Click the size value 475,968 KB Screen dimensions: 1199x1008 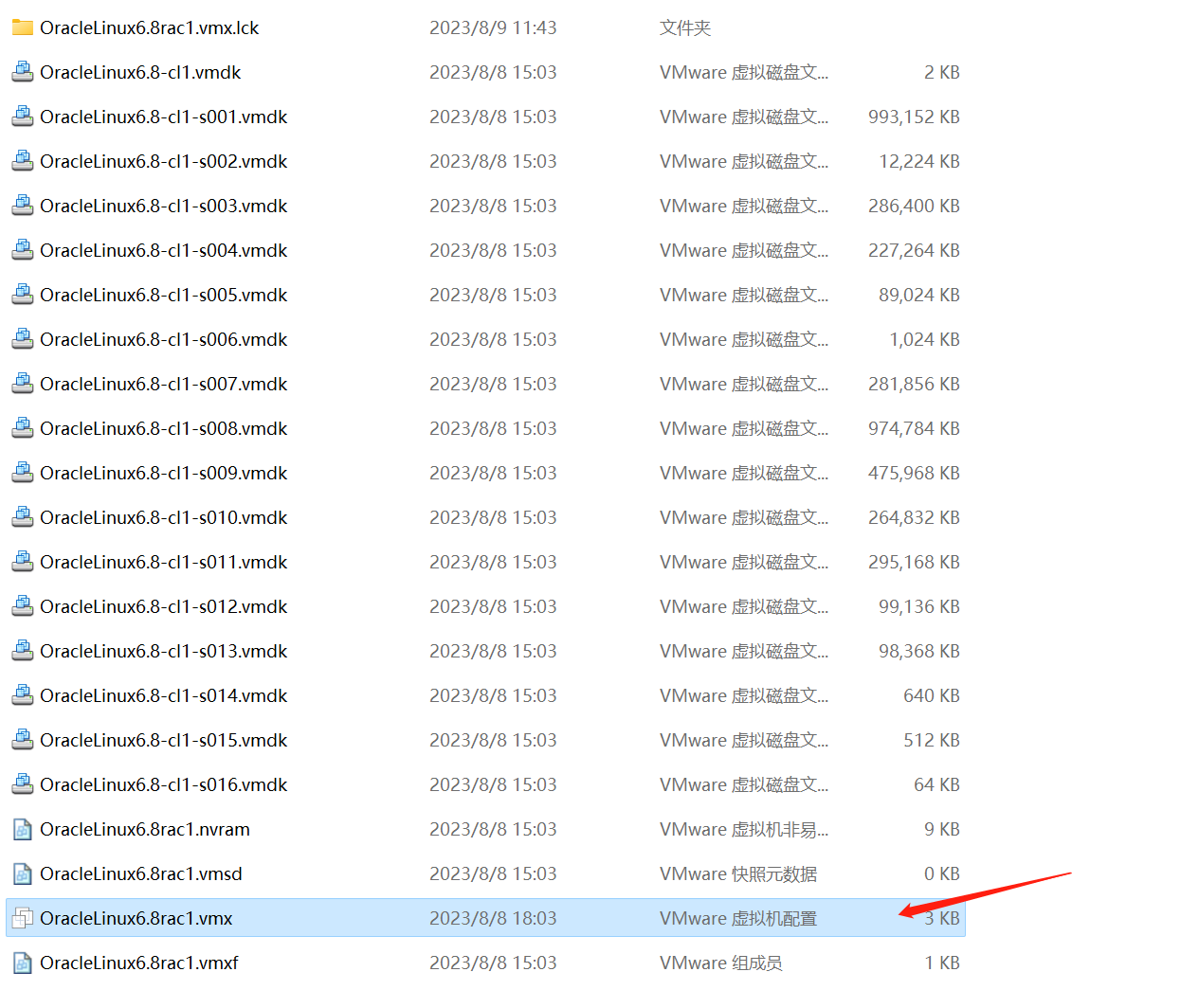pos(914,473)
